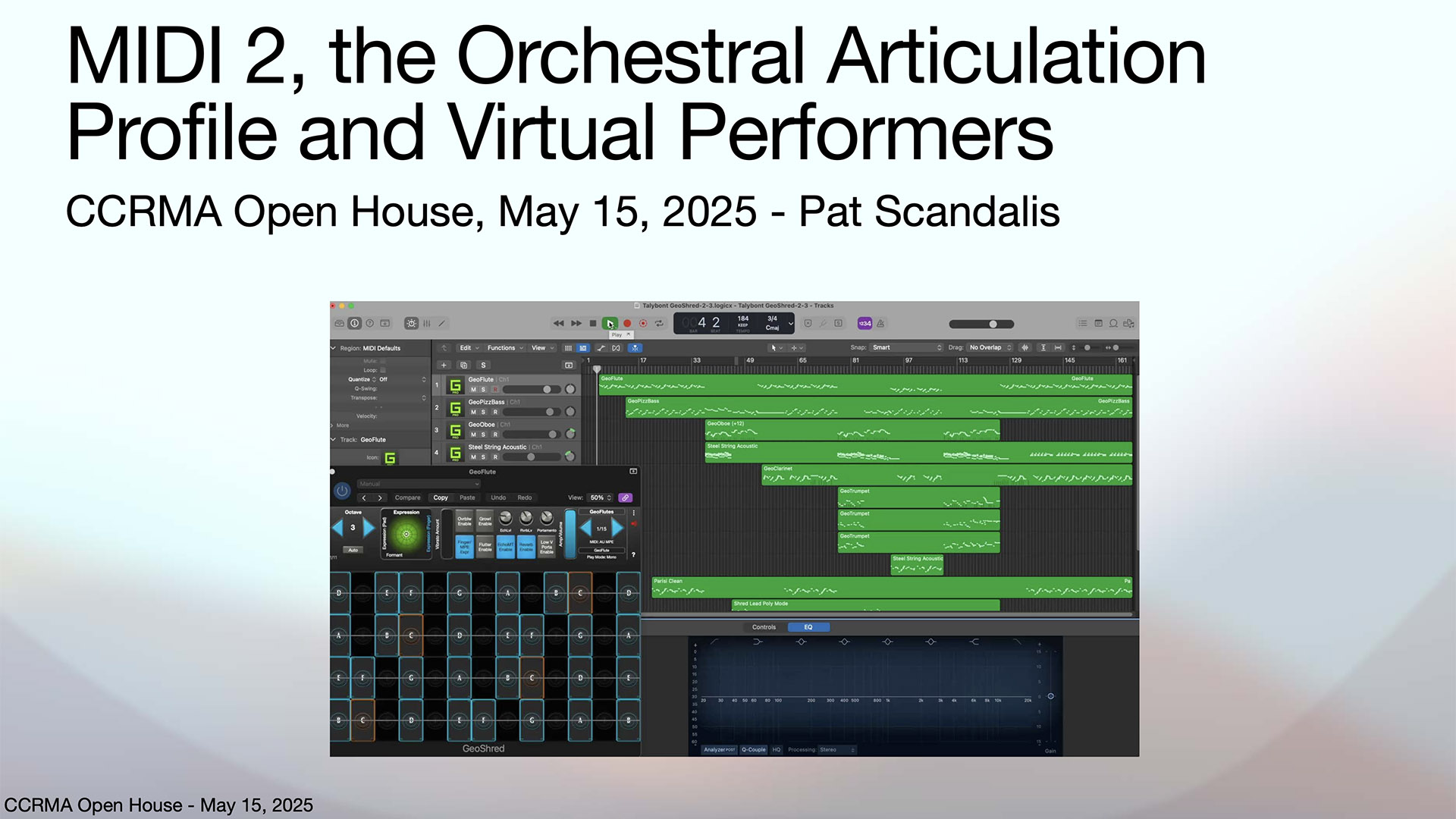Solo the GeoPizzBass track
This screenshot has width=1456, height=819.
(x=483, y=413)
